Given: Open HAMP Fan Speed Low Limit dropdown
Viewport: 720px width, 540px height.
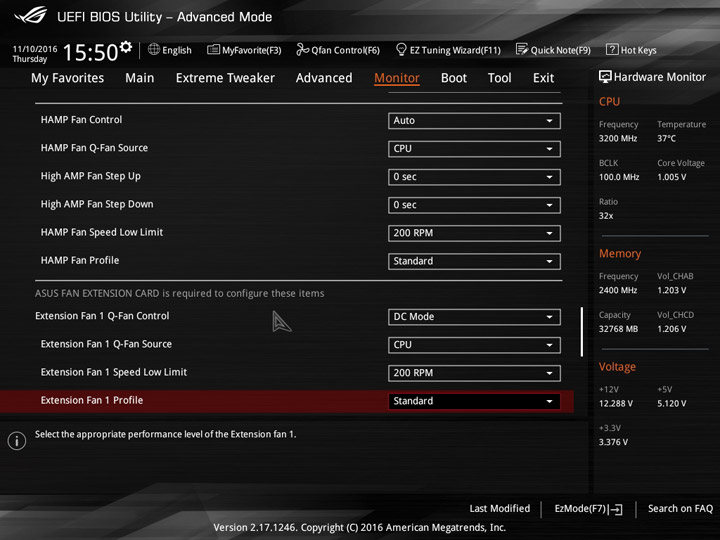Looking at the screenshot, I should [474, 233].
